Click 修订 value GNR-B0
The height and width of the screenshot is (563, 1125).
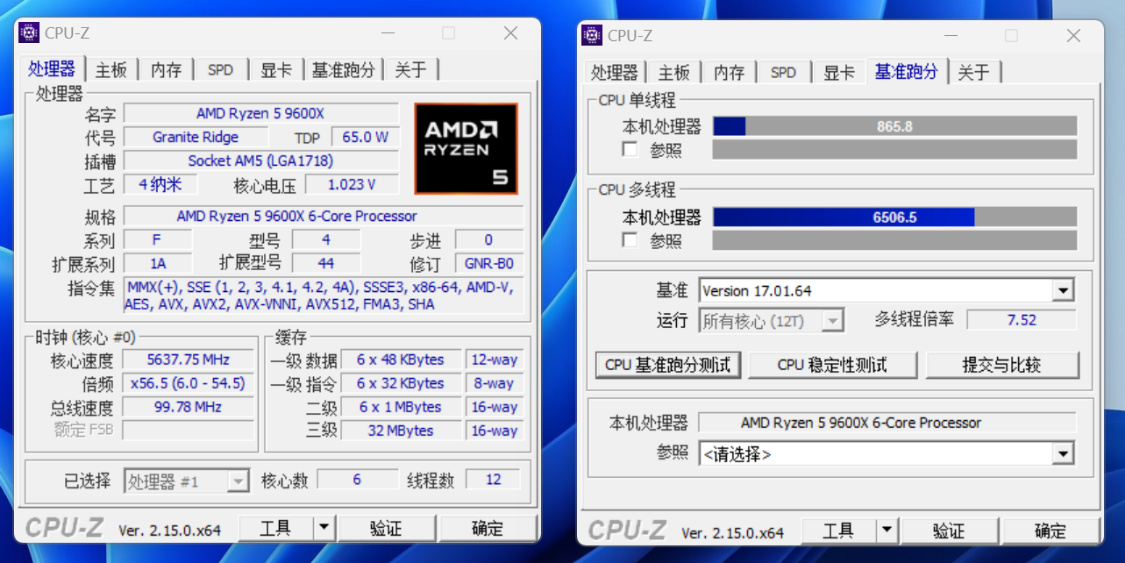pos(489,263)
